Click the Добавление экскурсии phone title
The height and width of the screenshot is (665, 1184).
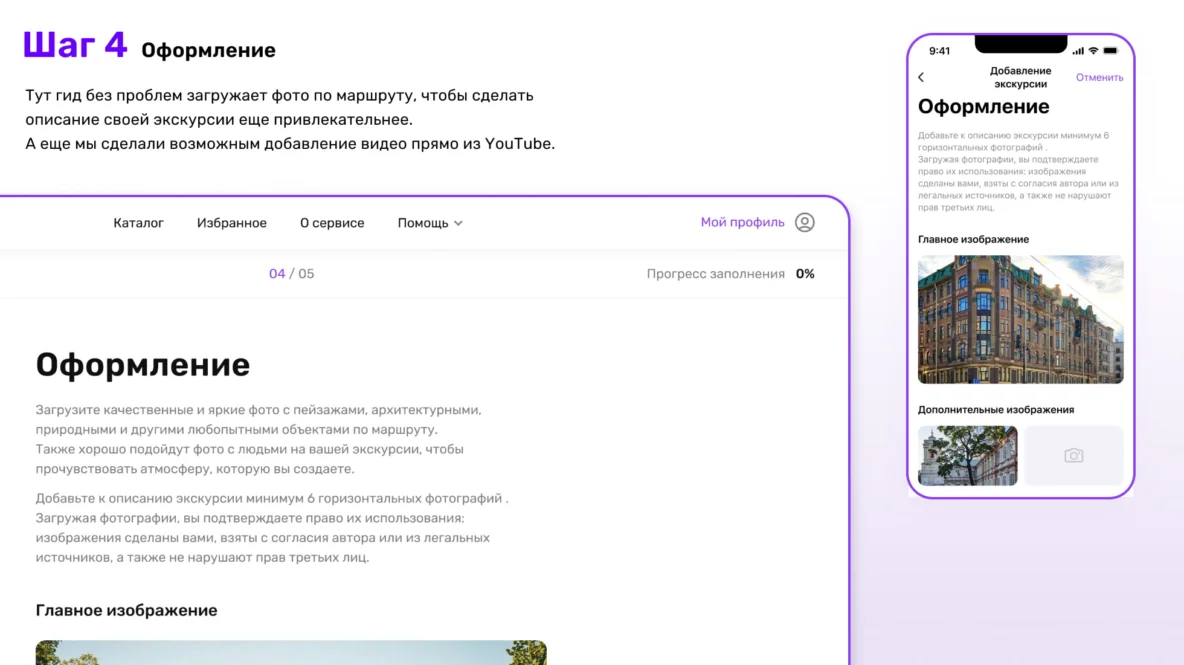[x=1020, y=77]
